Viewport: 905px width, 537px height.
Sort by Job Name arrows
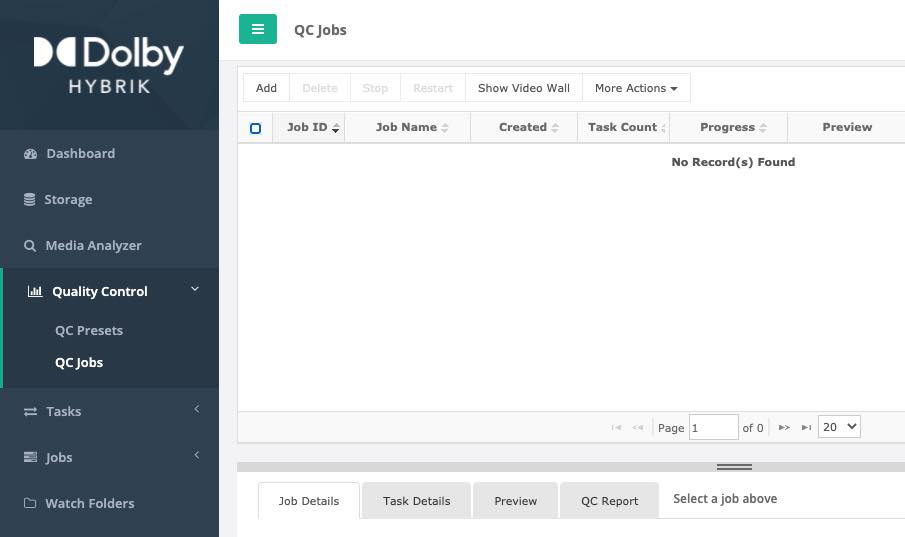[x=444, y=128]
